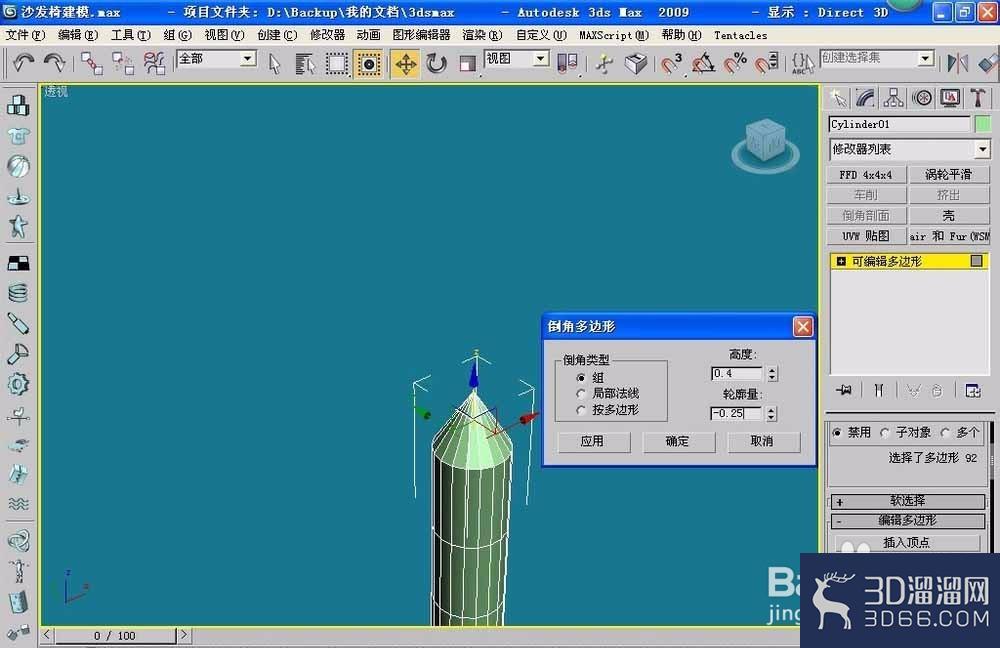Click Configure Modifier Sets icon

(973, 390)
